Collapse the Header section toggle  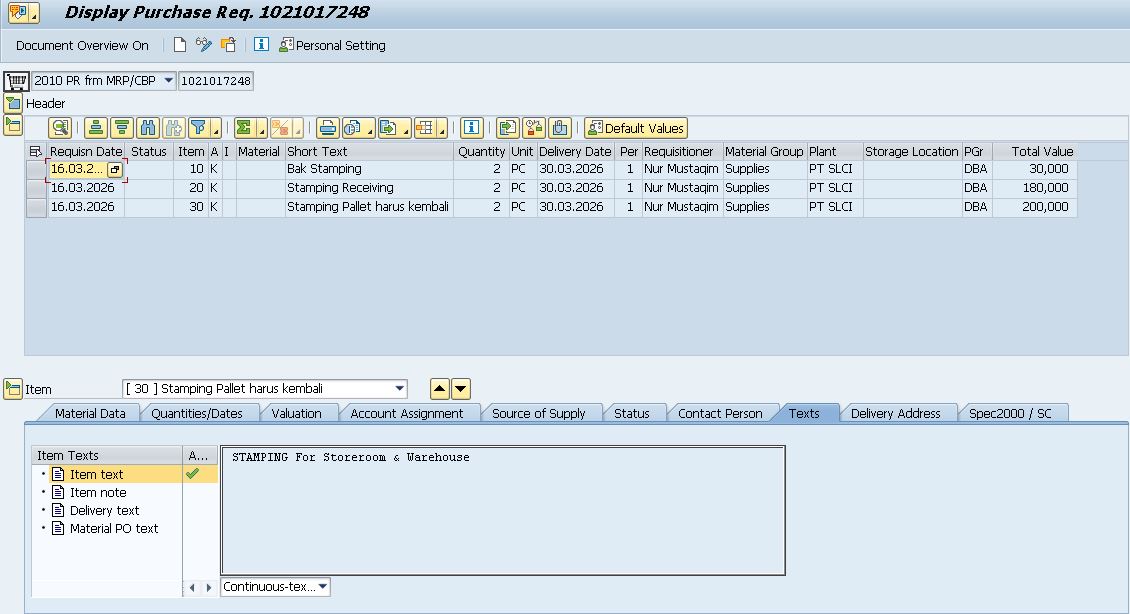tap(13, 103)
